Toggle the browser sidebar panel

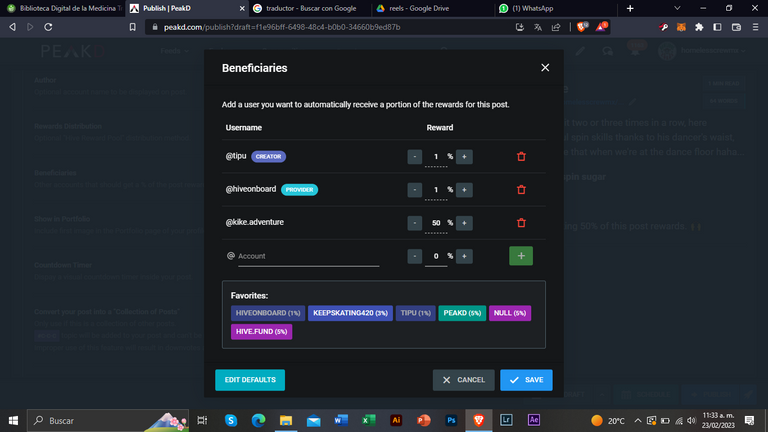tap(717, 27)
